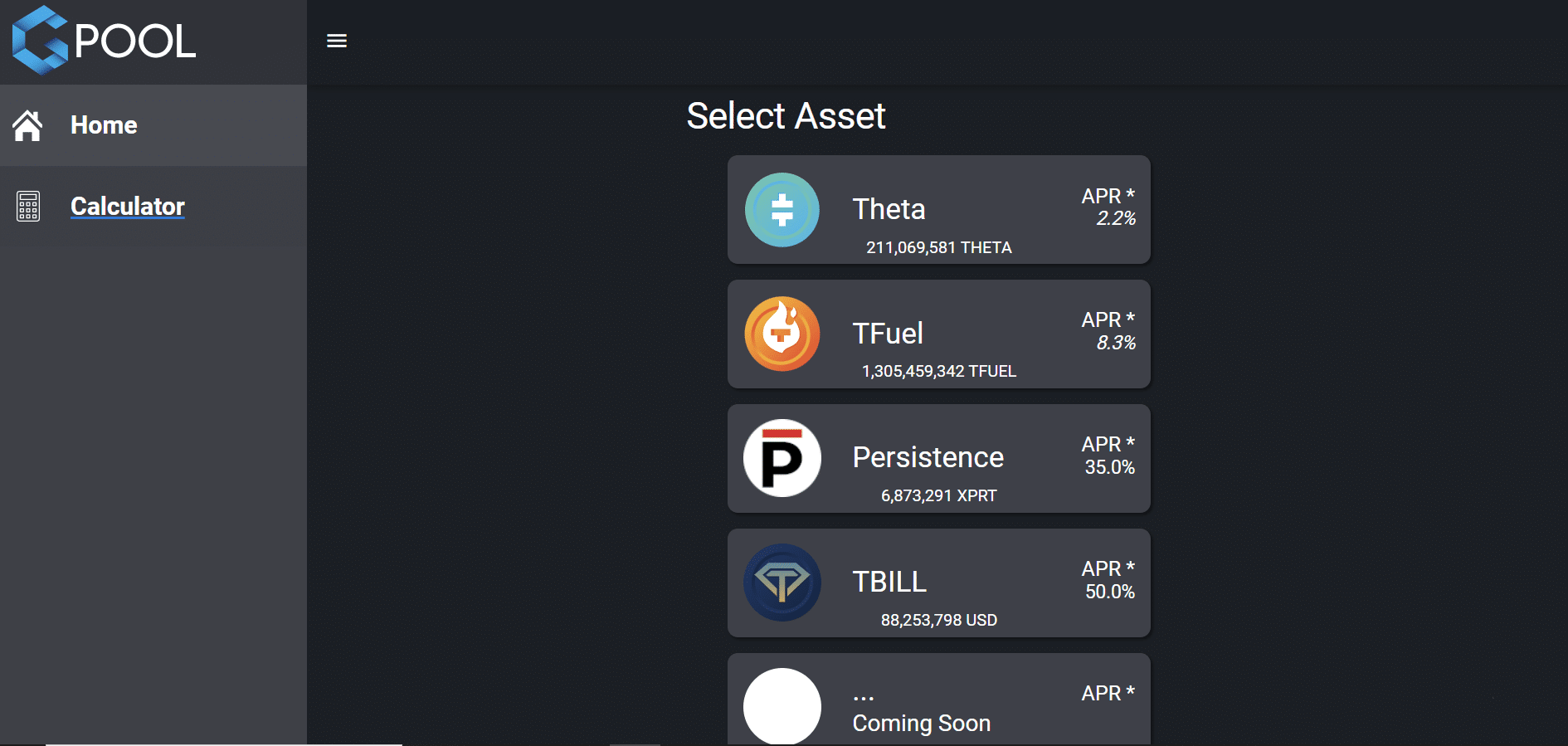Open the Calculator link

pyautogui.click(x=128, y=207)
